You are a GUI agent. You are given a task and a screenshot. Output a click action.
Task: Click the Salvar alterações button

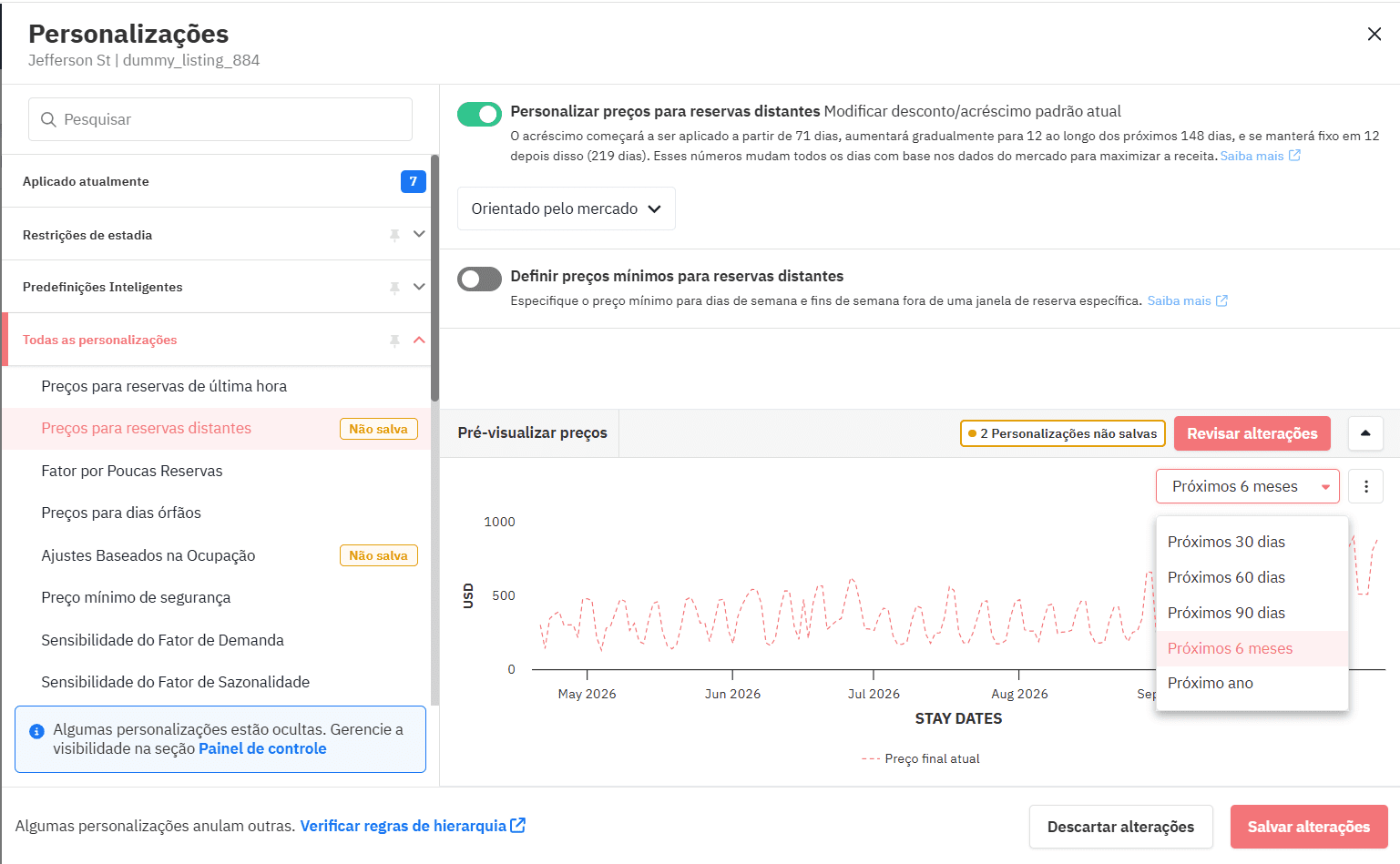[x=1308, y=827]
